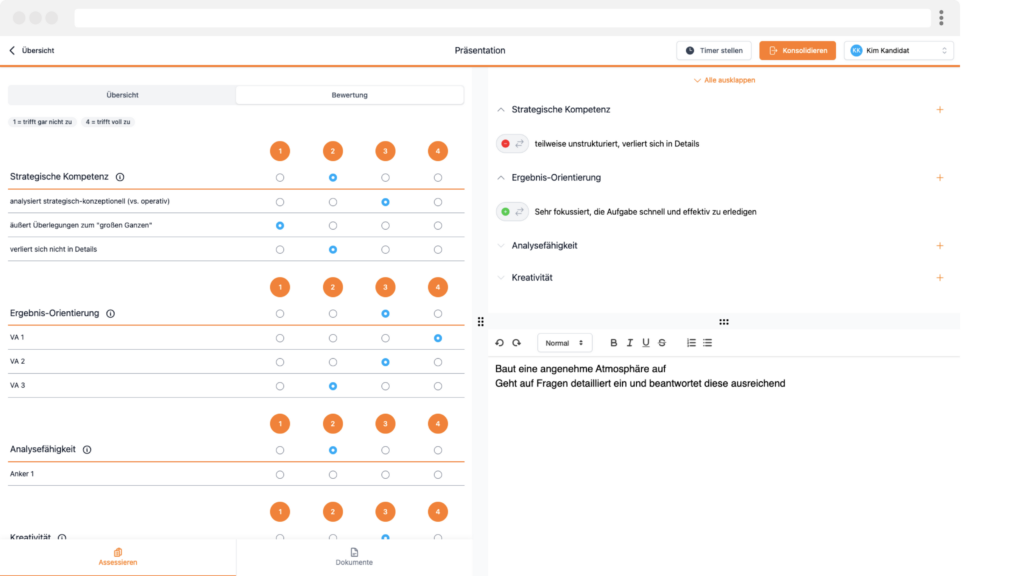
Task: Insert numbered list in editor
Action: [691, 343]
